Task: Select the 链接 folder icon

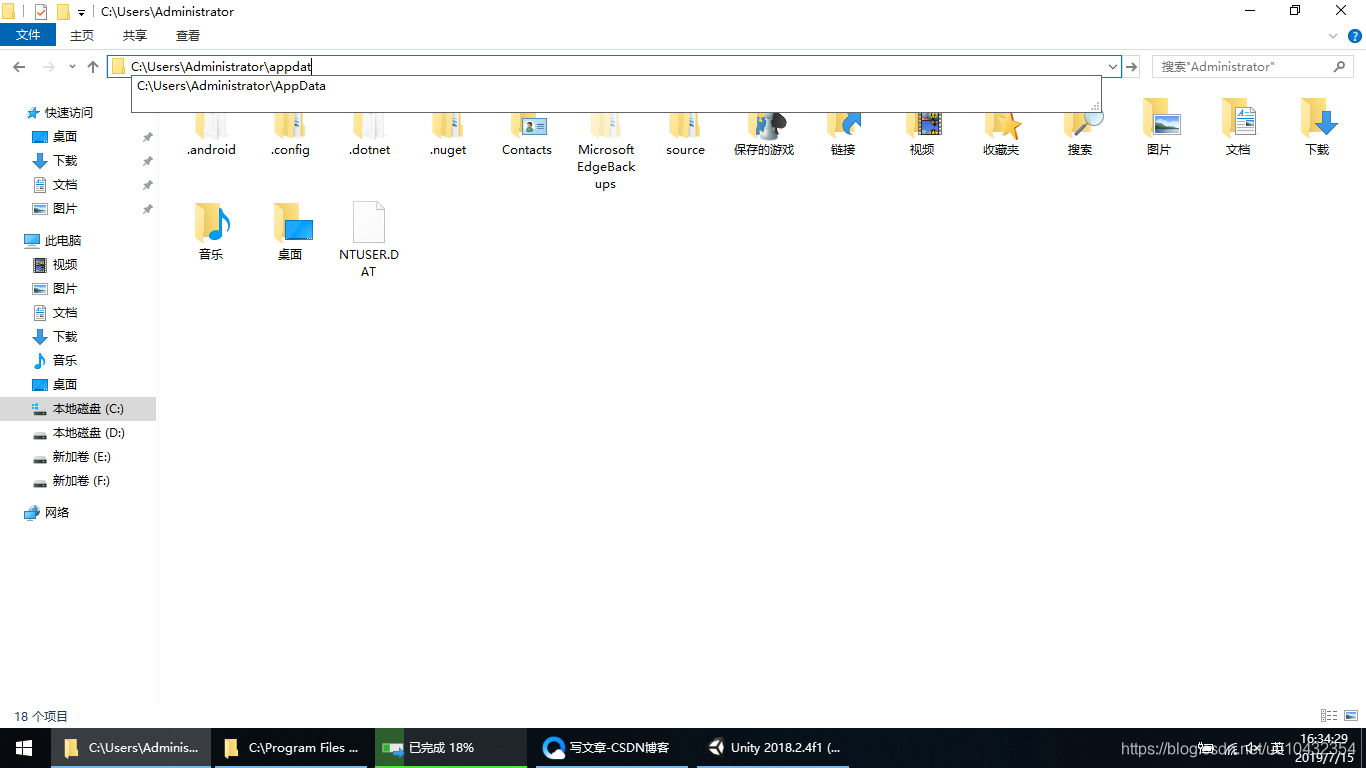Action: [843, 126]
